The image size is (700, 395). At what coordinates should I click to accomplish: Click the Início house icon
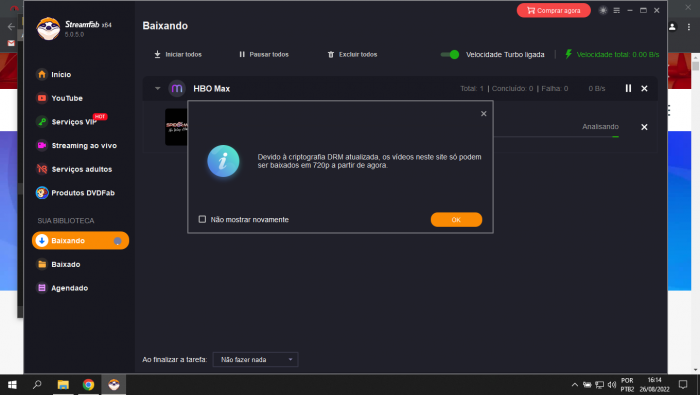(x=42, y=74)
